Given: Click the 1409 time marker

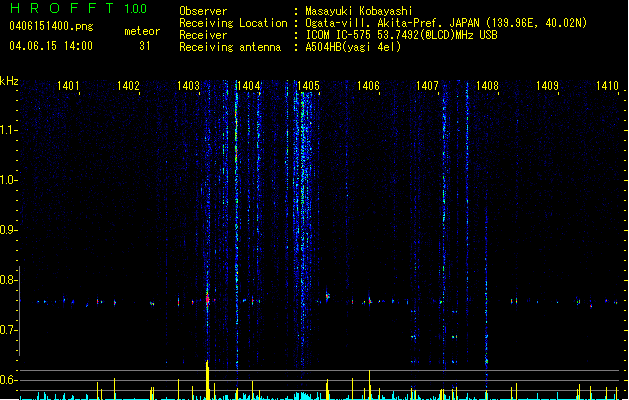Looking at the screenshot, I should coord(547,86).
